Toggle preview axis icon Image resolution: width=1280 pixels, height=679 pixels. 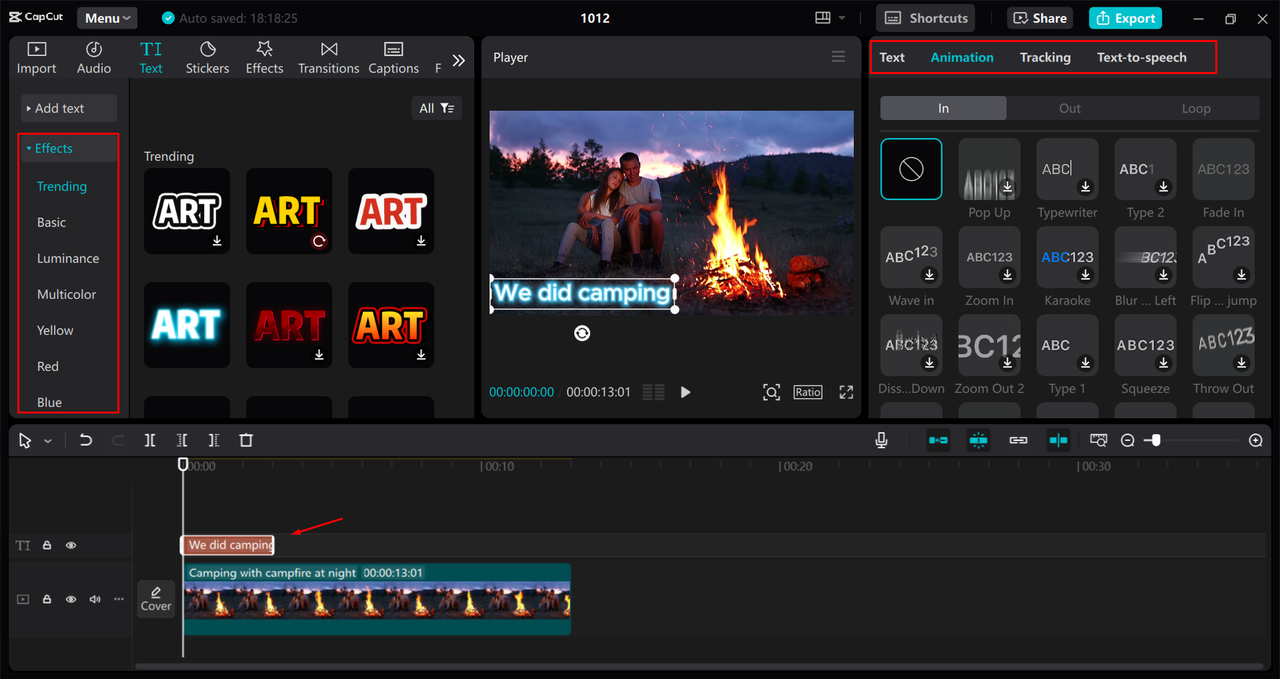pos(1058,440)
